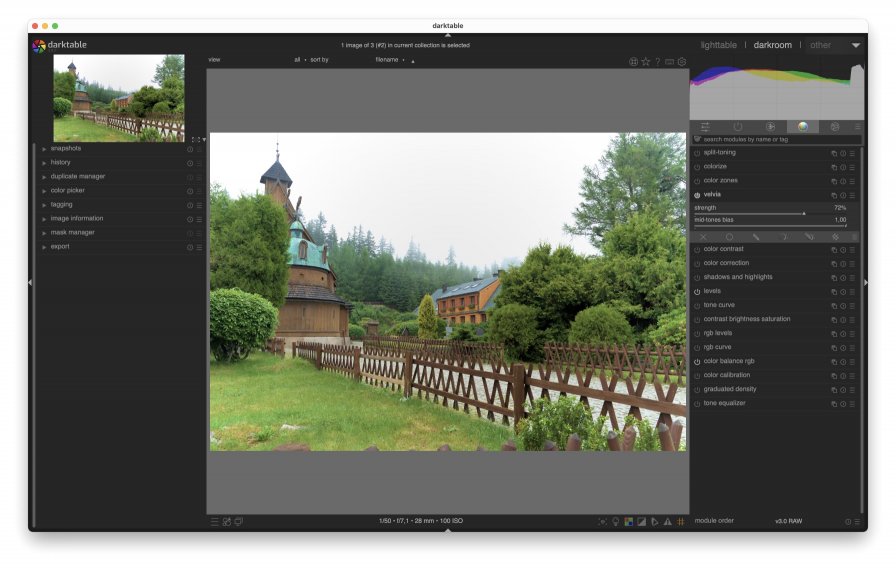Enable the tone curve module
This screenshot has width=896, height=569.
click(x=697, y=306)
